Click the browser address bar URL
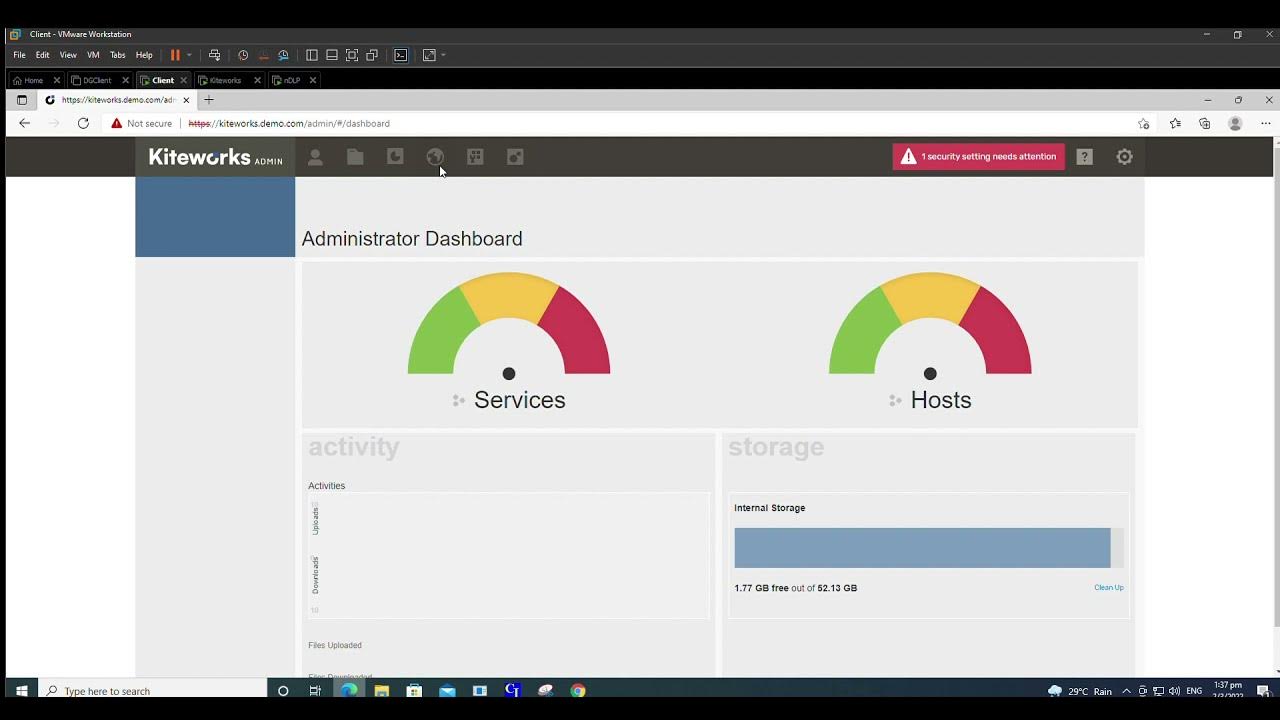This screenshot has width=1280, height=720. point(289,123)
